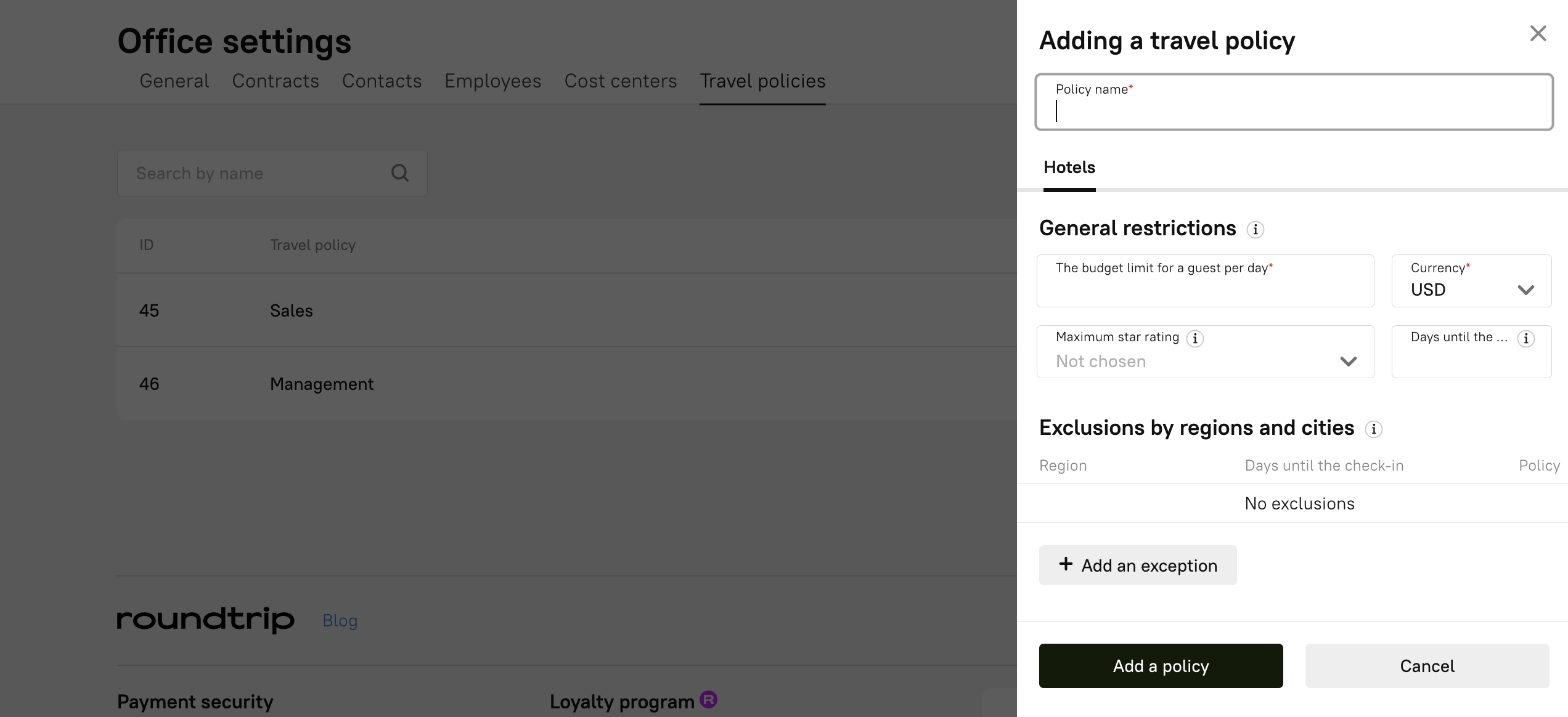Click the General restrictions info icon
The height and width of the screenshot is (717, 1568).
(x=1255, y=230)
